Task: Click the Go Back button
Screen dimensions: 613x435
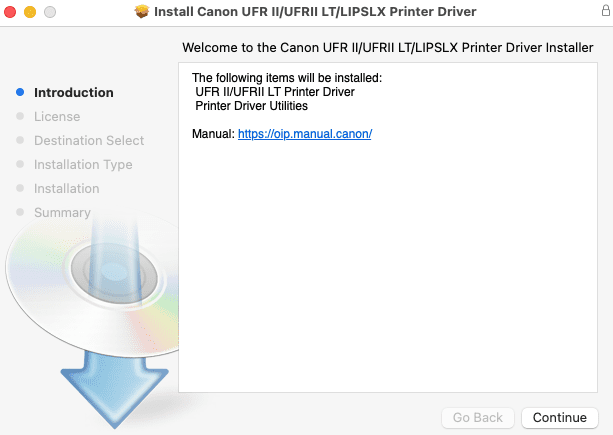Action: click(478, 417)
